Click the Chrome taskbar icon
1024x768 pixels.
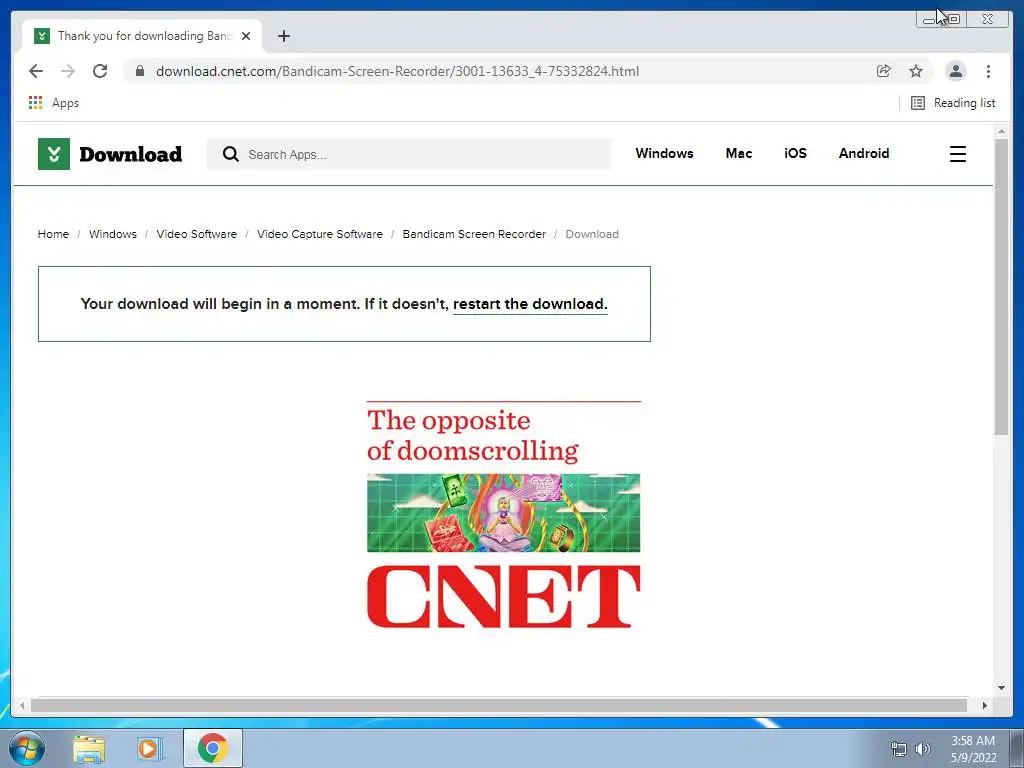coord(213,748)
